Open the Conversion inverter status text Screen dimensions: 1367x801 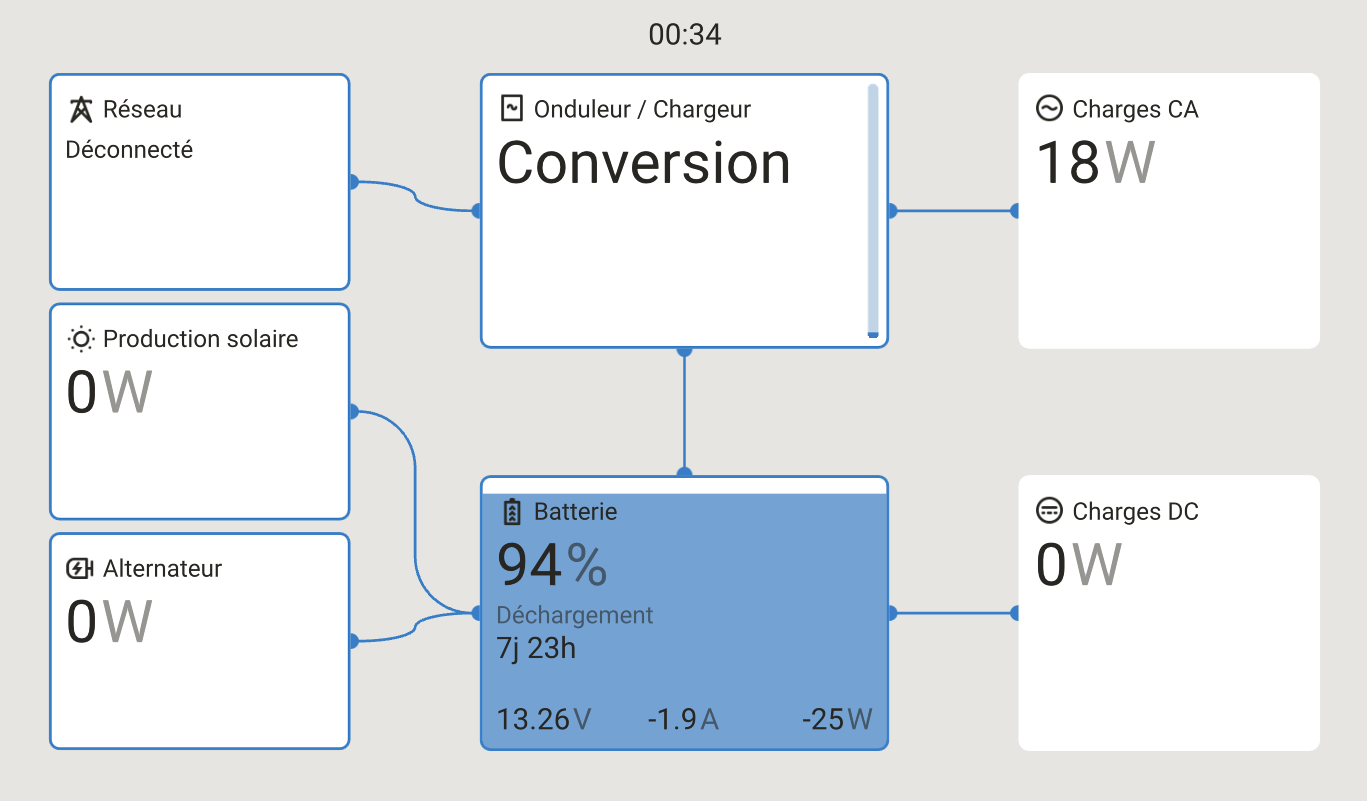click(643, 163)
